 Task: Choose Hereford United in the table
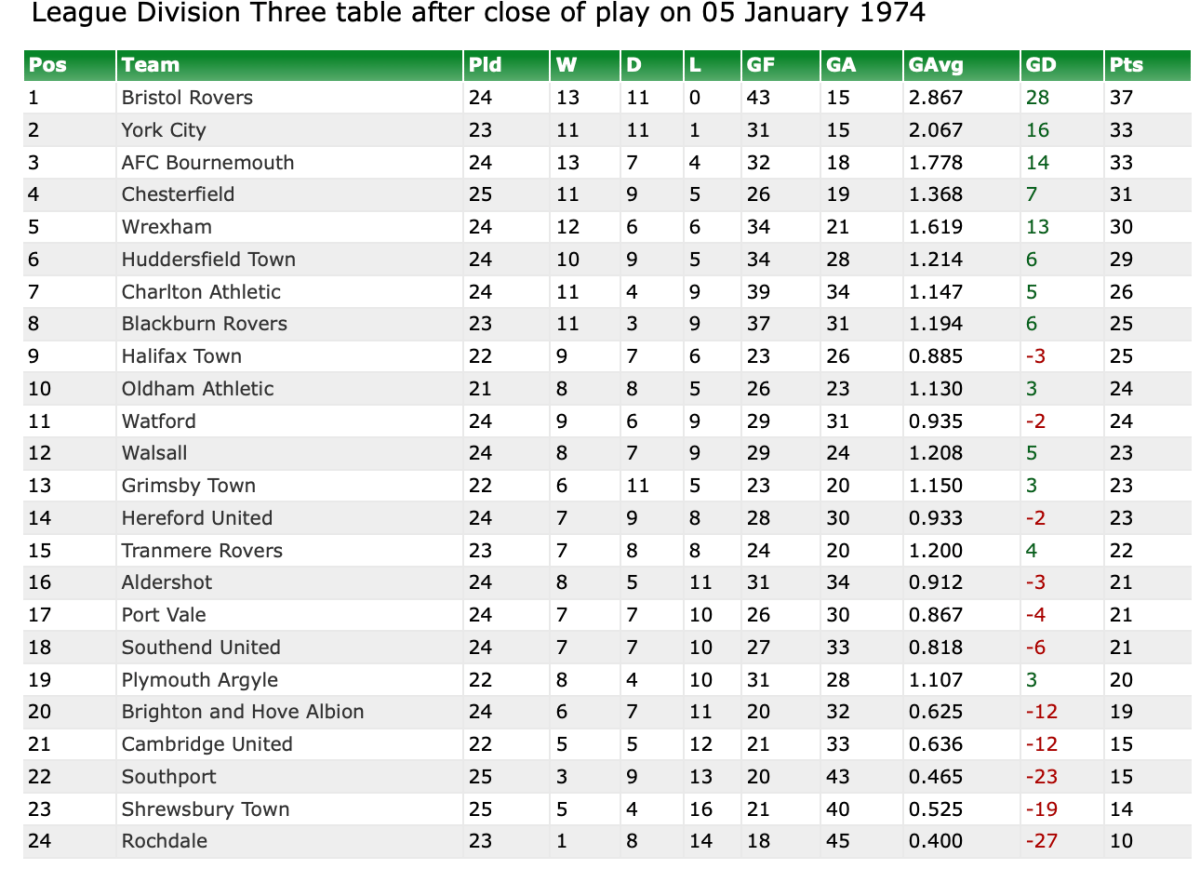197,518
